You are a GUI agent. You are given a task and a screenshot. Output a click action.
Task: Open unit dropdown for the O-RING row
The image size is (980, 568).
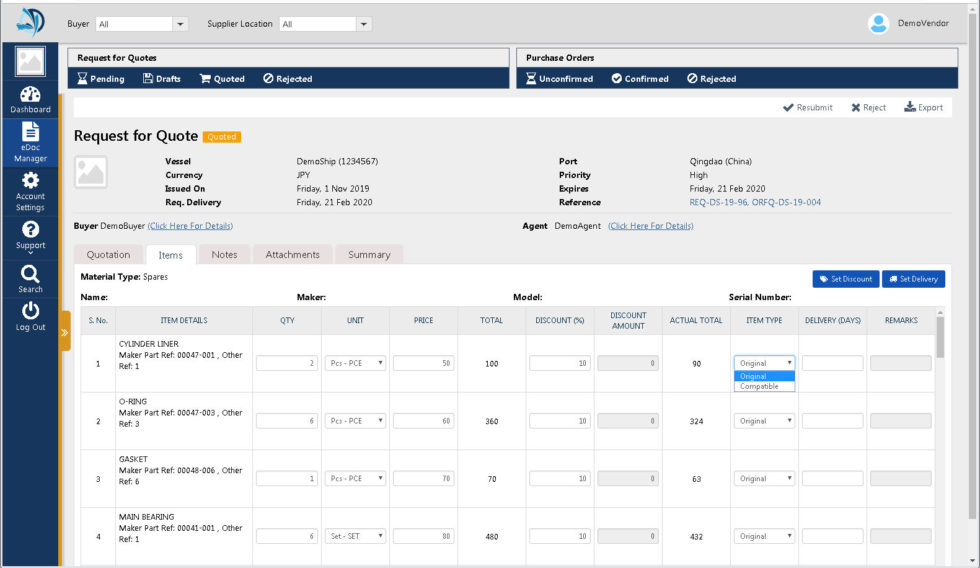coord(356,421)
